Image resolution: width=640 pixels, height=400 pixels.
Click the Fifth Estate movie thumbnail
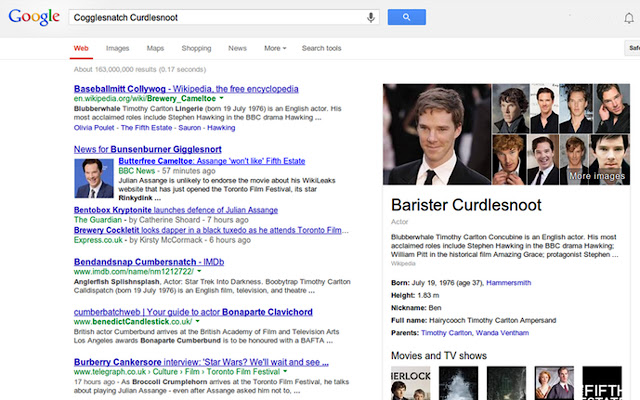(x=602, y=383)
